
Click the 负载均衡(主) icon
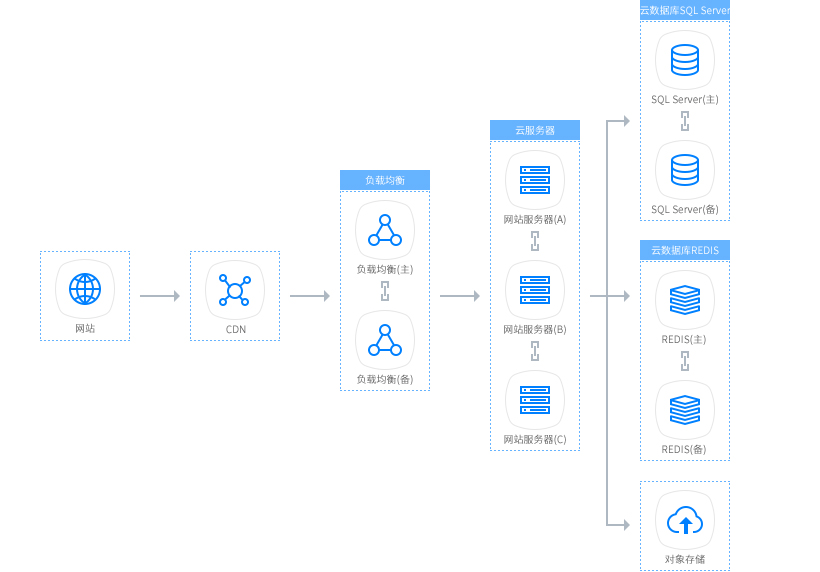(385, 230)
